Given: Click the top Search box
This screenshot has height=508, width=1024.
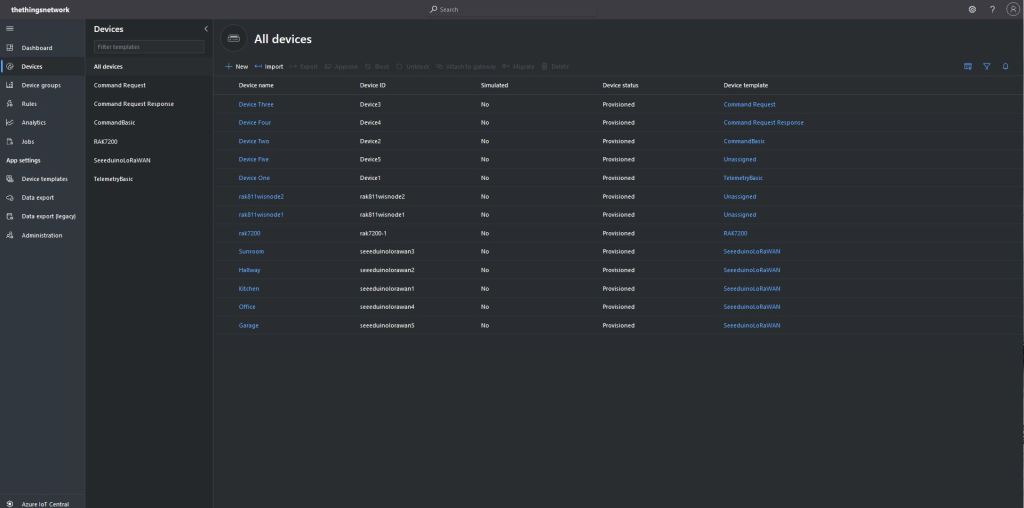Looking at the screenshot, I should tap(512, 9).
